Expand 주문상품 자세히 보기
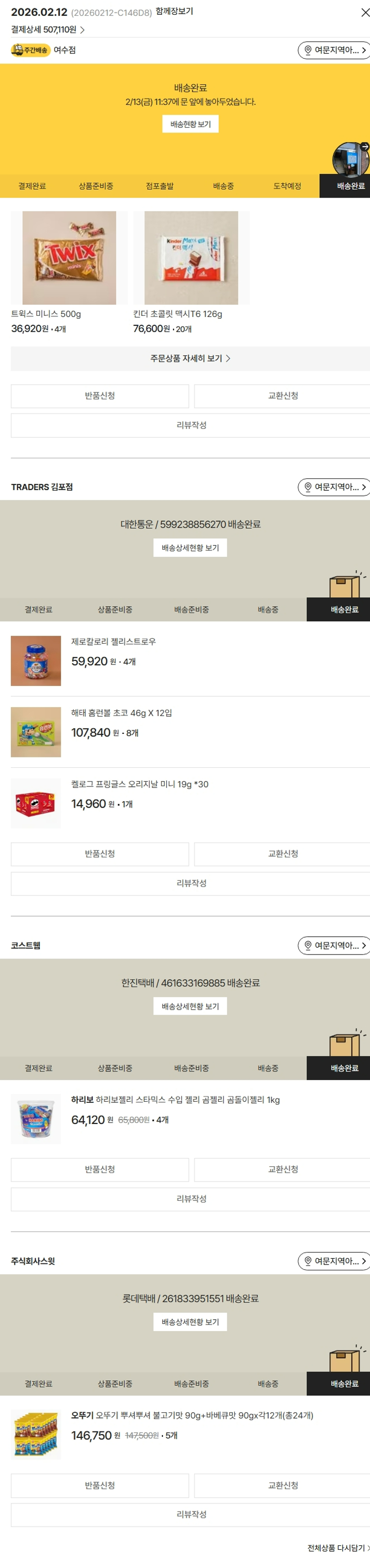 pyautogui.click(x=190, y=359)
